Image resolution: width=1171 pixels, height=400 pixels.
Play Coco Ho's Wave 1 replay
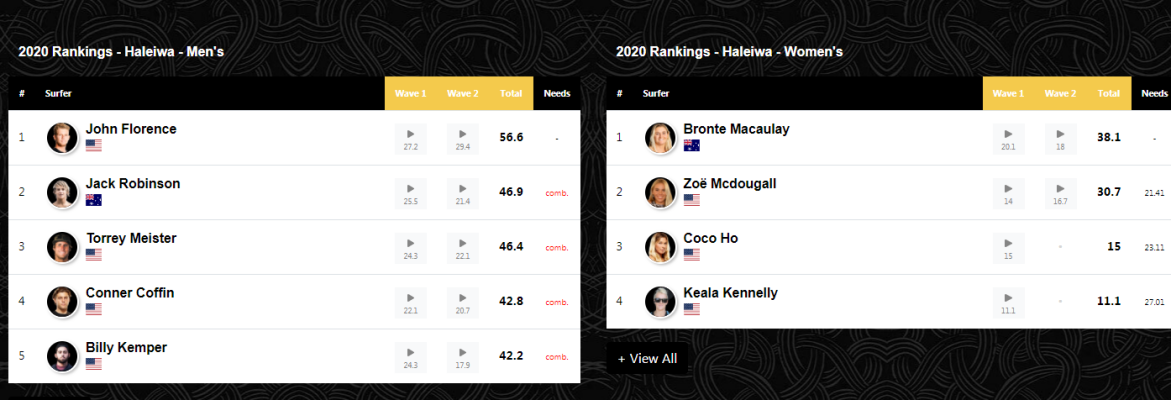point(1008,248)
